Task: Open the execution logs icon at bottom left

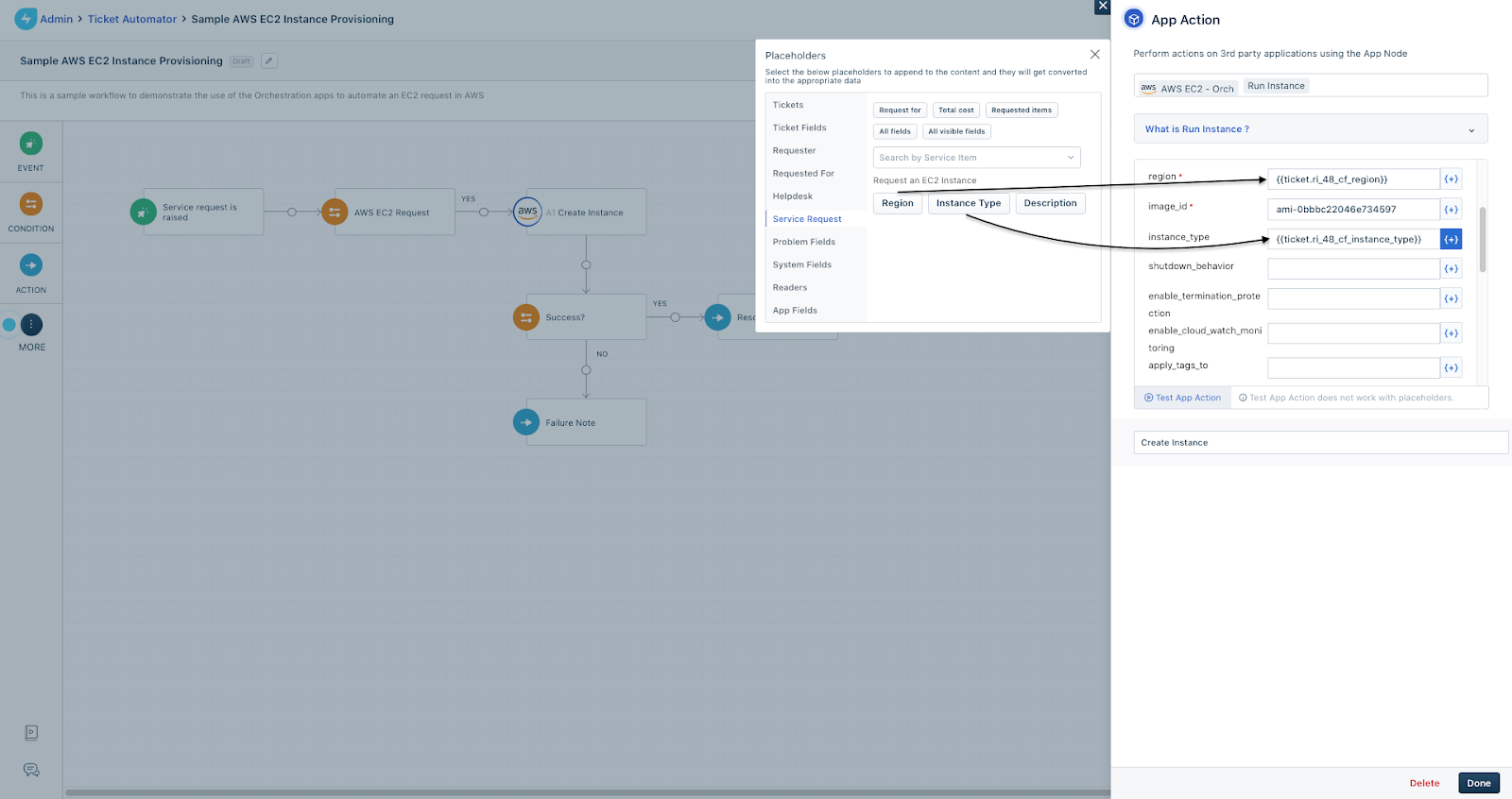Action: point(31,732)
